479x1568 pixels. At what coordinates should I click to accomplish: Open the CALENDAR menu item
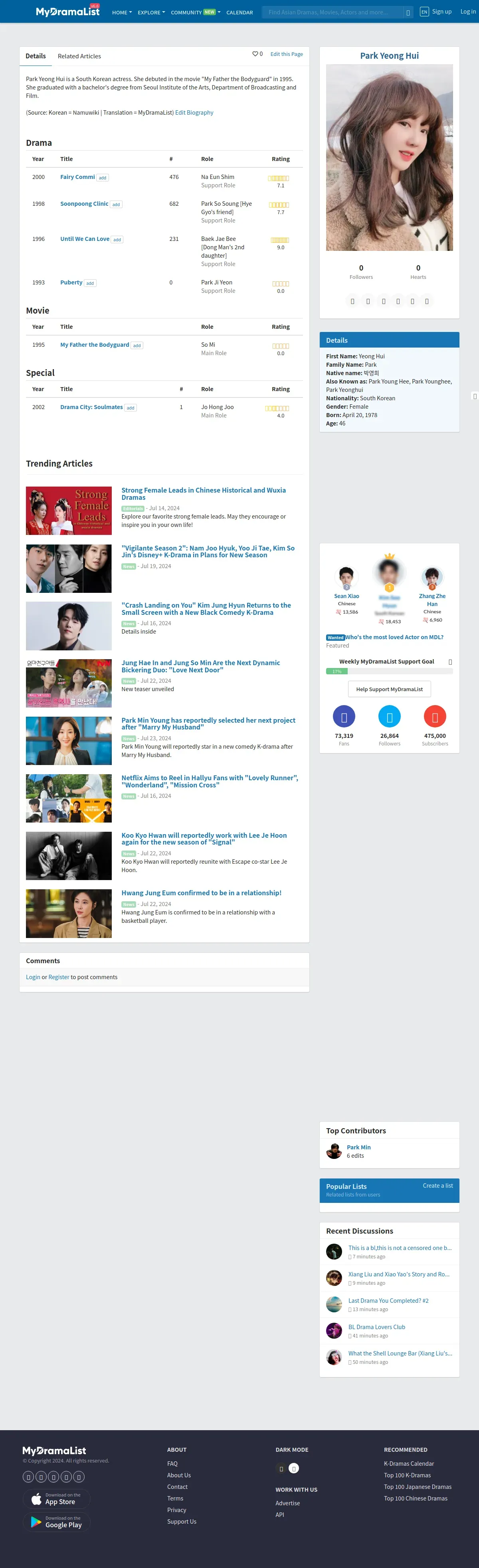click(x=239, y=12)
